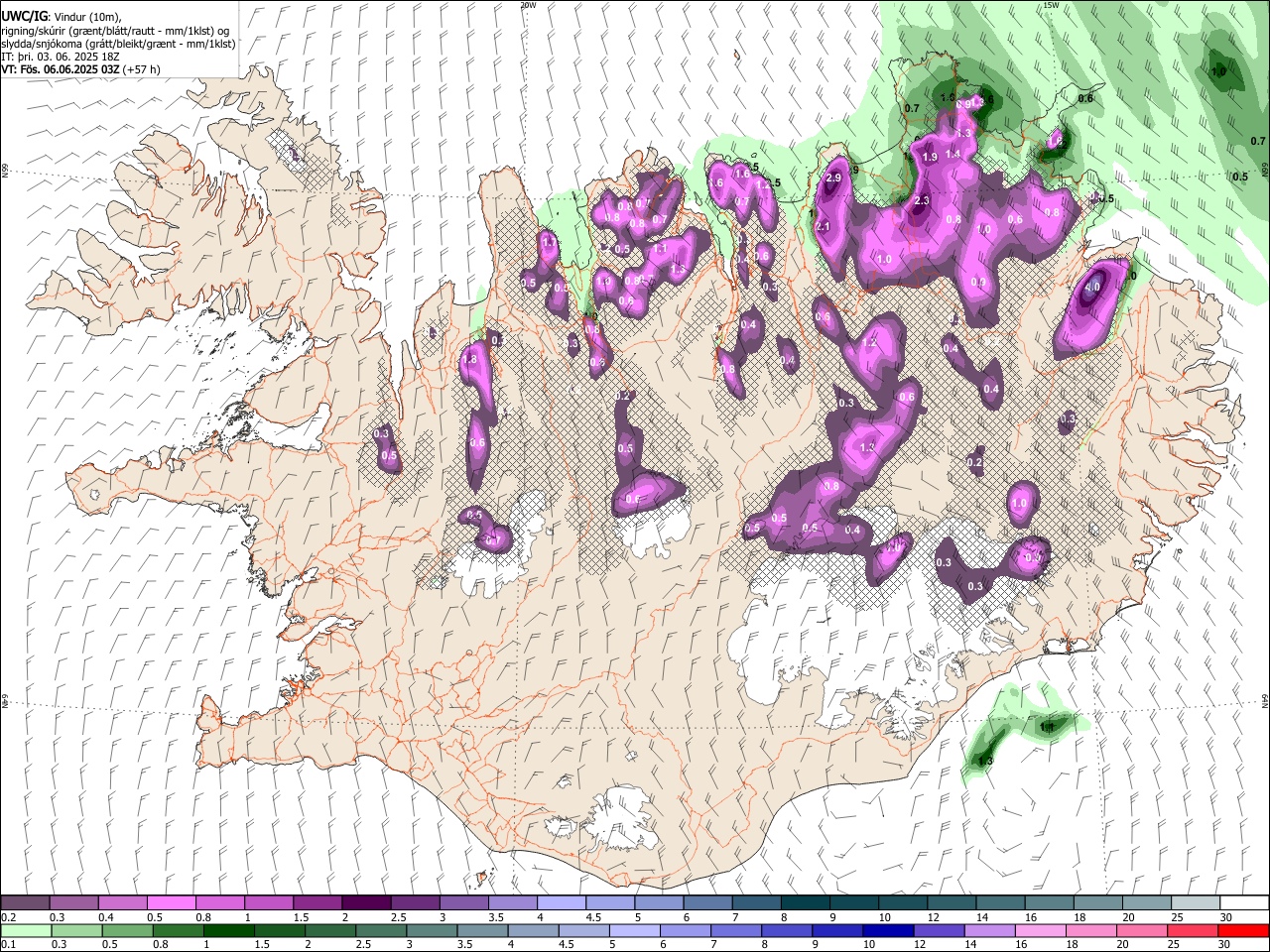Click the 15W longitude label

pos(1051,5)
